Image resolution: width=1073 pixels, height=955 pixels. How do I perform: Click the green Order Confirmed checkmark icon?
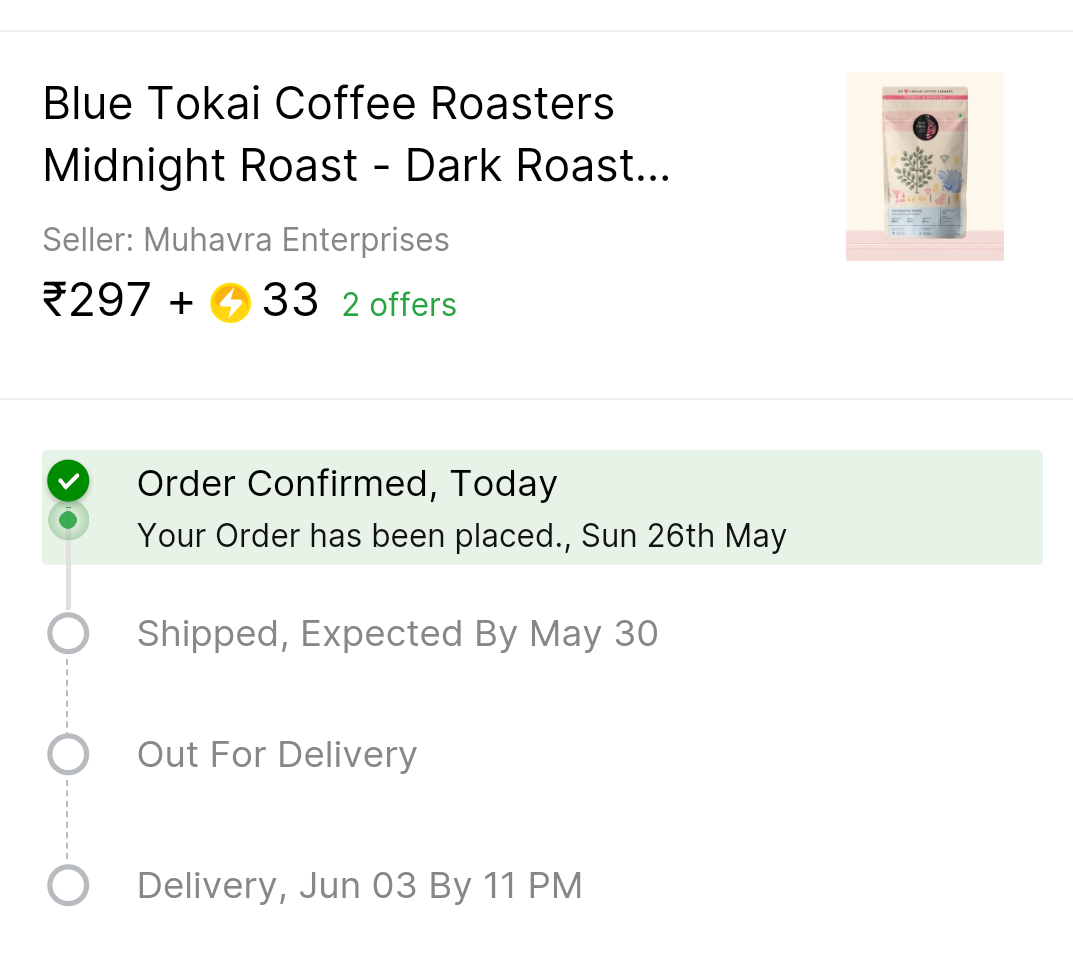point(68,482)
